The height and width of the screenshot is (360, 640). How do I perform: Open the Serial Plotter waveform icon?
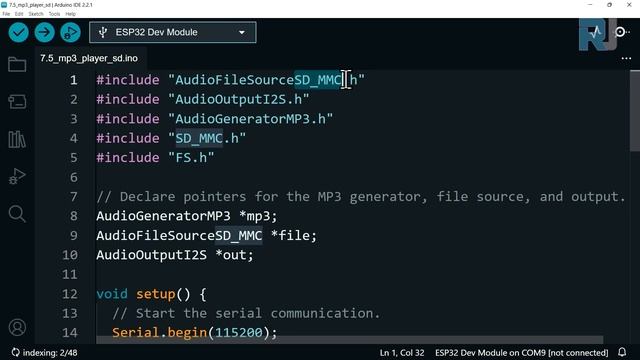[x=595, y=32]
